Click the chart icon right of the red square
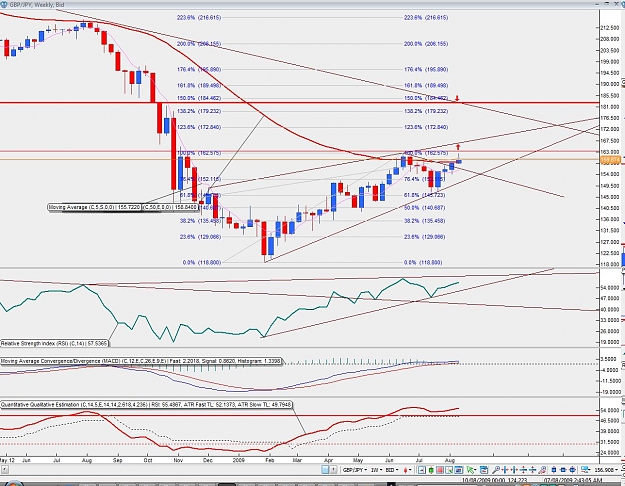The image size is (625, 486). point(448,470)
